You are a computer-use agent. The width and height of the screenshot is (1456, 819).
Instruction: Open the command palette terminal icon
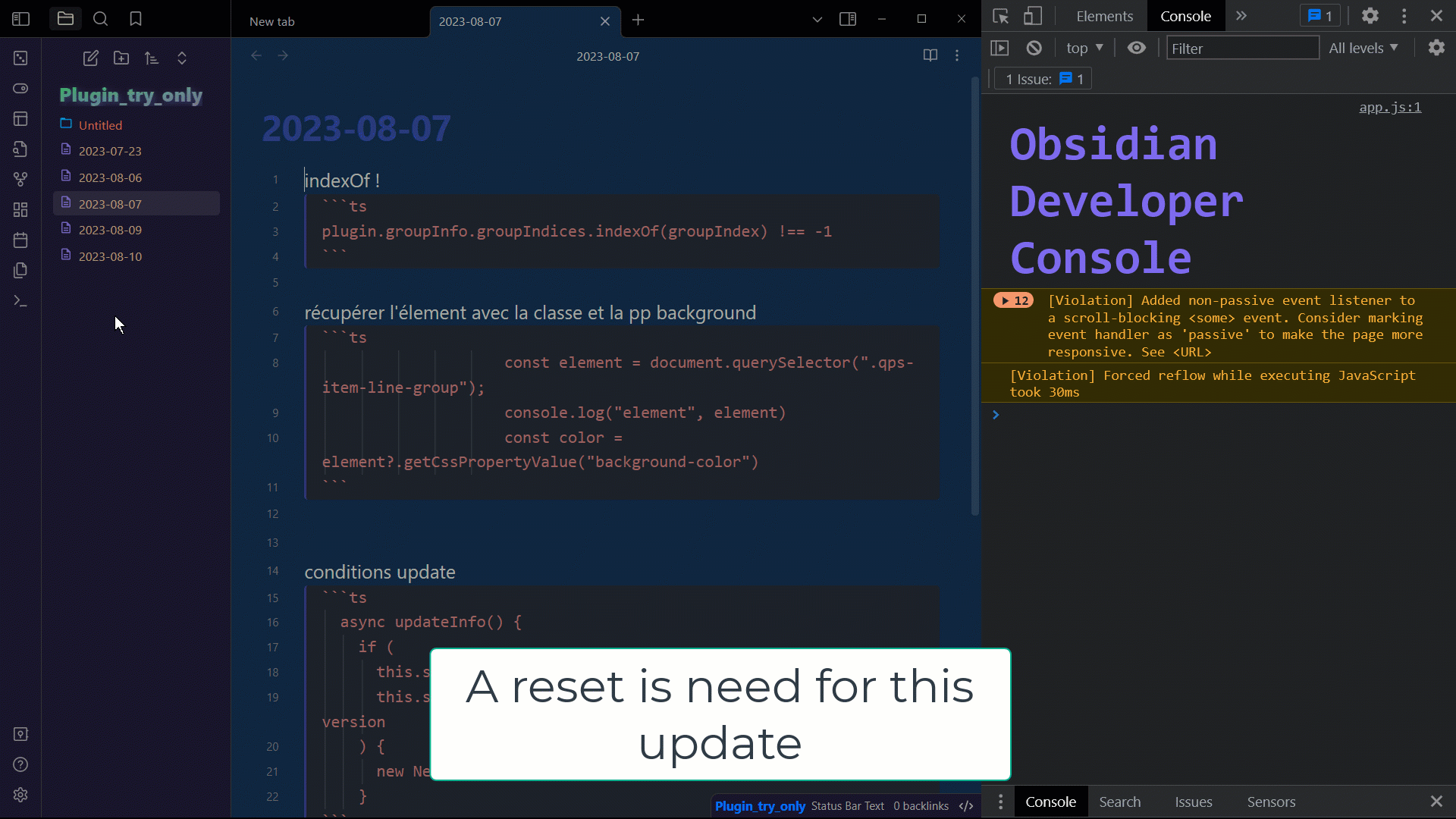[20, 301]
